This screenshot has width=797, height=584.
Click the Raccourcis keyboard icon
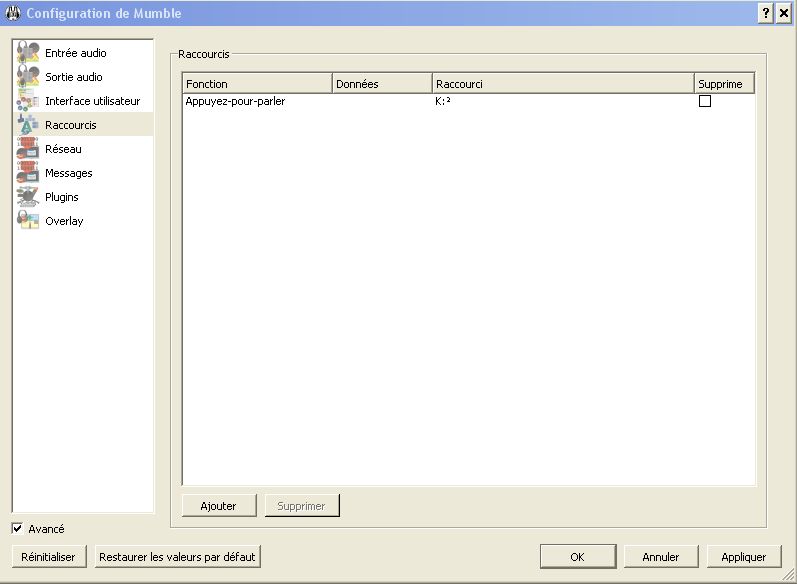pos(28,124)
